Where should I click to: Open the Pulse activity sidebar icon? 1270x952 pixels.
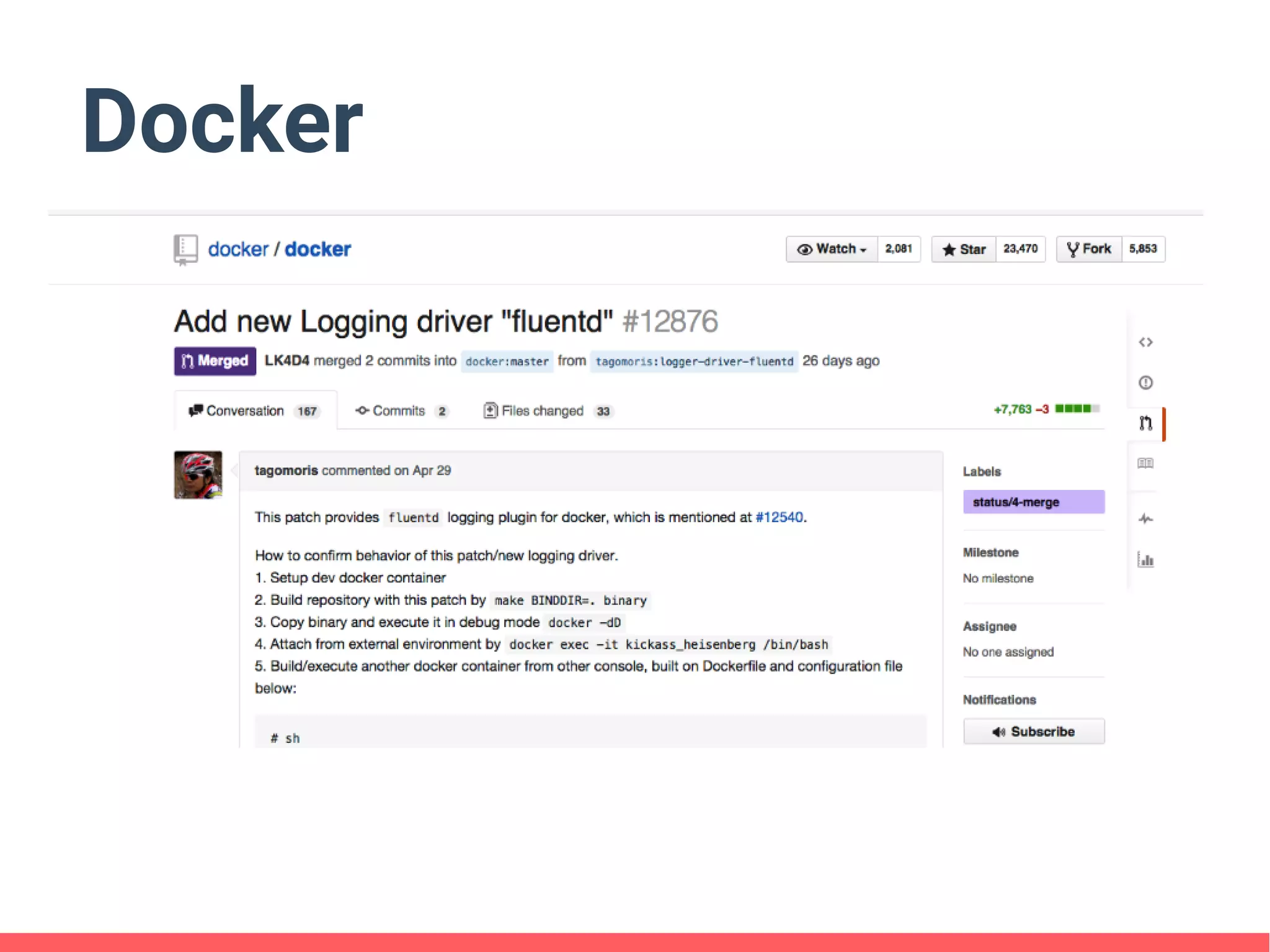(x=1145, y=518)
